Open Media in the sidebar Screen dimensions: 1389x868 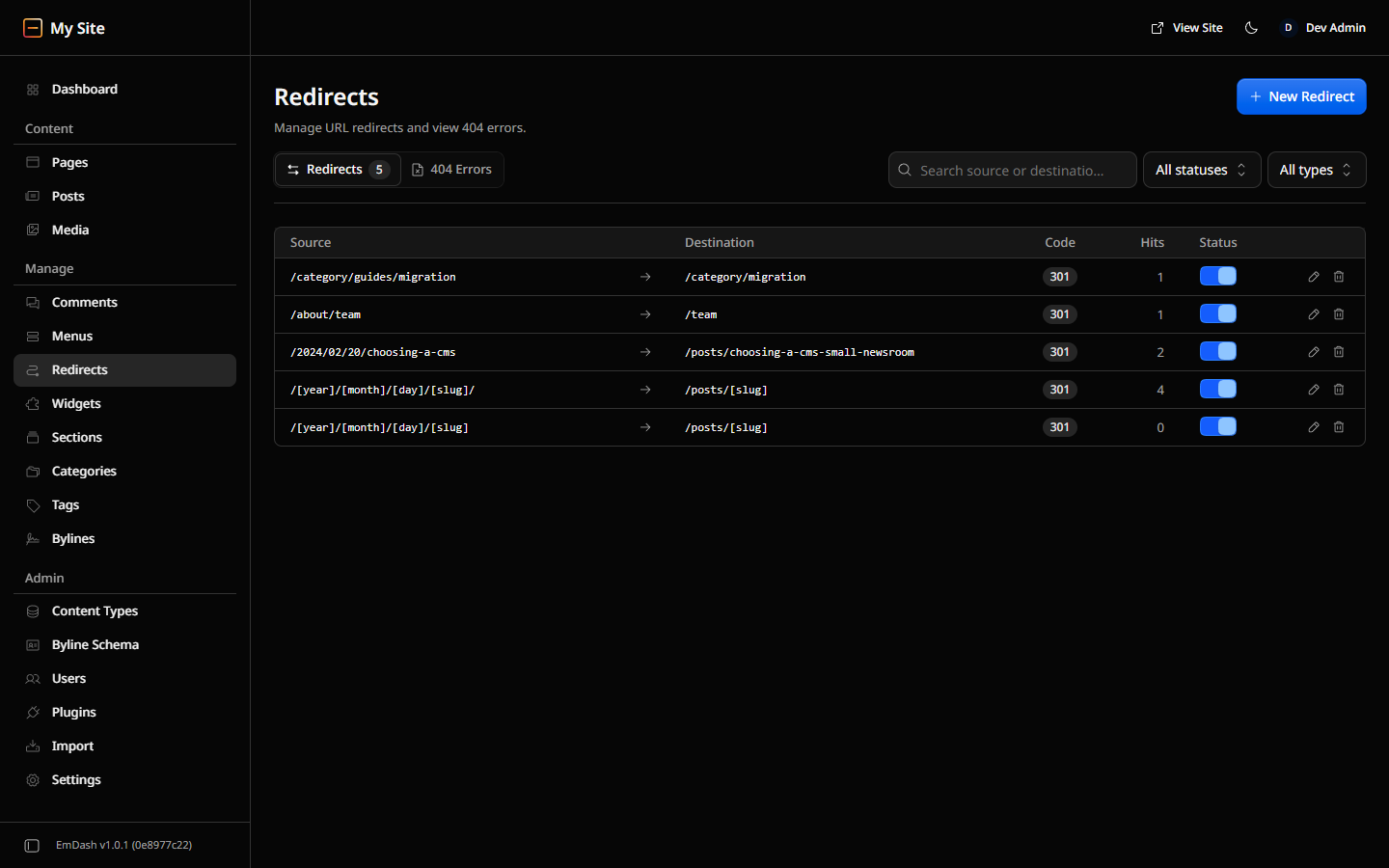pos(125,231)
